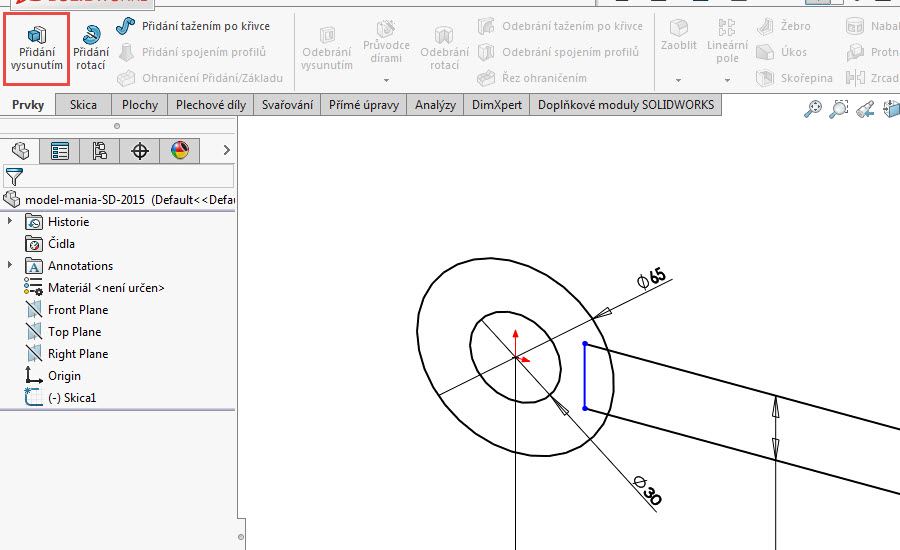The height and width of the screenshot is (550, 900).
Task: Open the ConfigurationManager panel tab
Action: tap(99, 151)
